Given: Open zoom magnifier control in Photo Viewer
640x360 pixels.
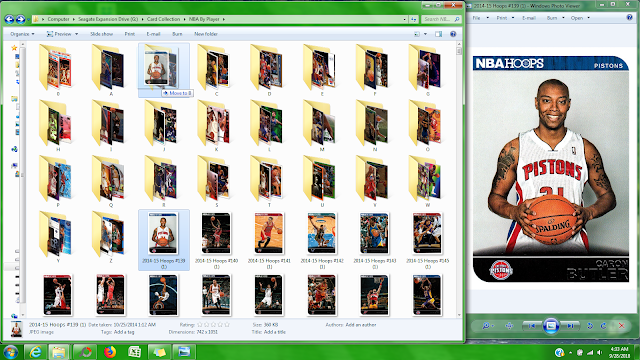Looking at the screenshot, I should point(487,326).
